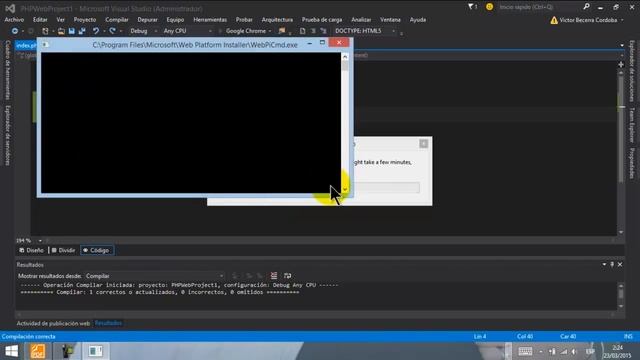The width and height of the screenshot is (640, 360).
Task: Select the Actividad de publicación web tab
Action: (x=53, y=323)
